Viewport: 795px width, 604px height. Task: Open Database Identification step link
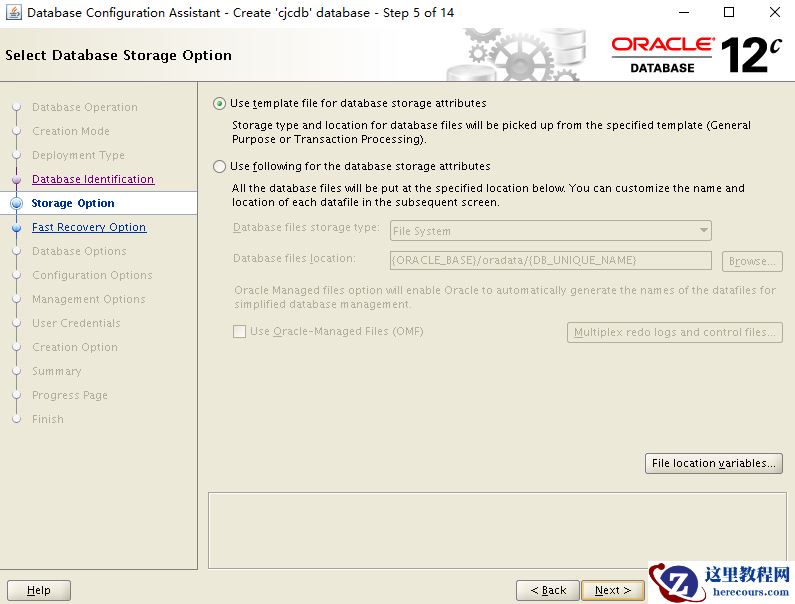pos(93,179)
